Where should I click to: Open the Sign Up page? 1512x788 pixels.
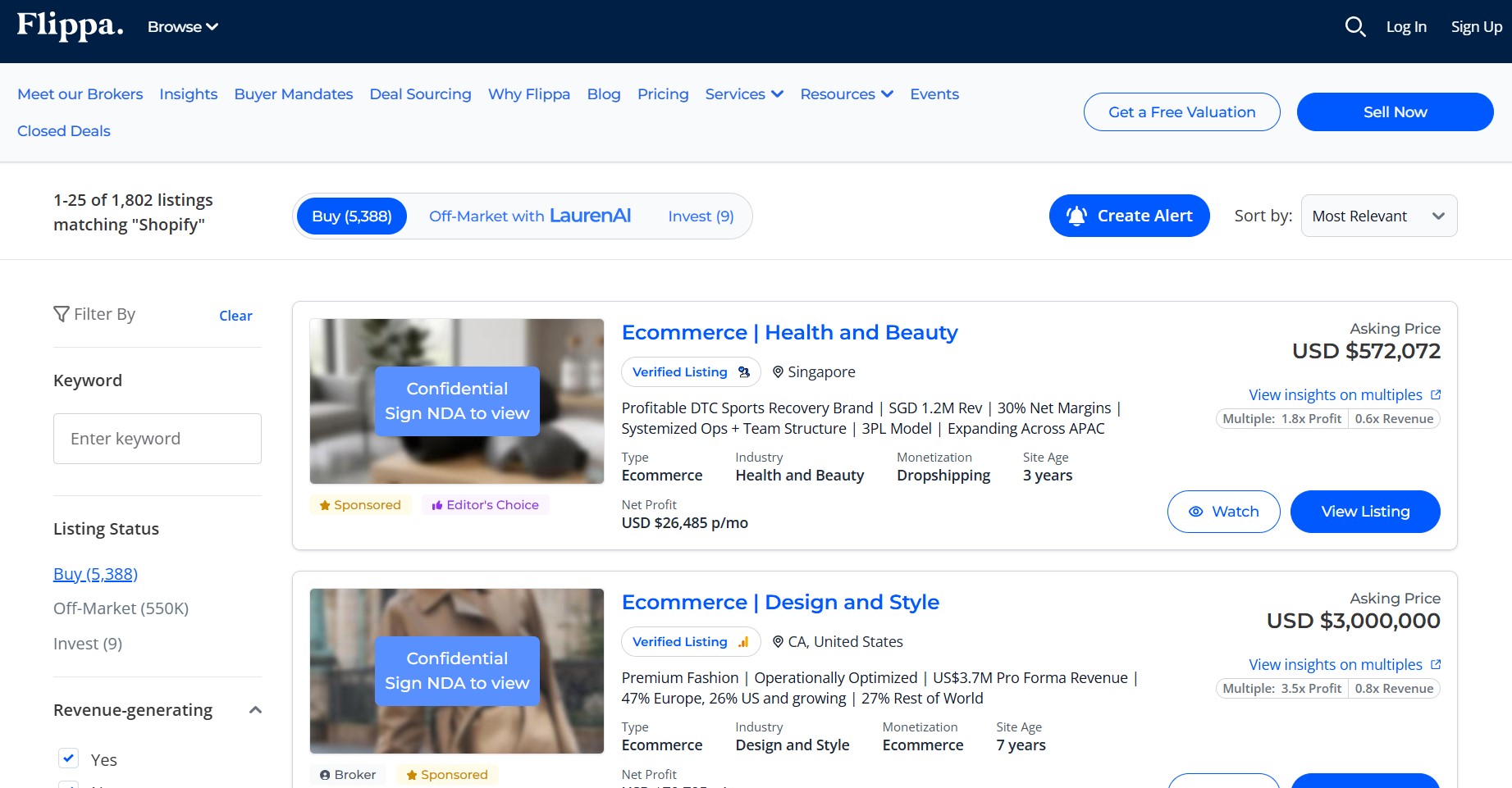coord(1477,27)
